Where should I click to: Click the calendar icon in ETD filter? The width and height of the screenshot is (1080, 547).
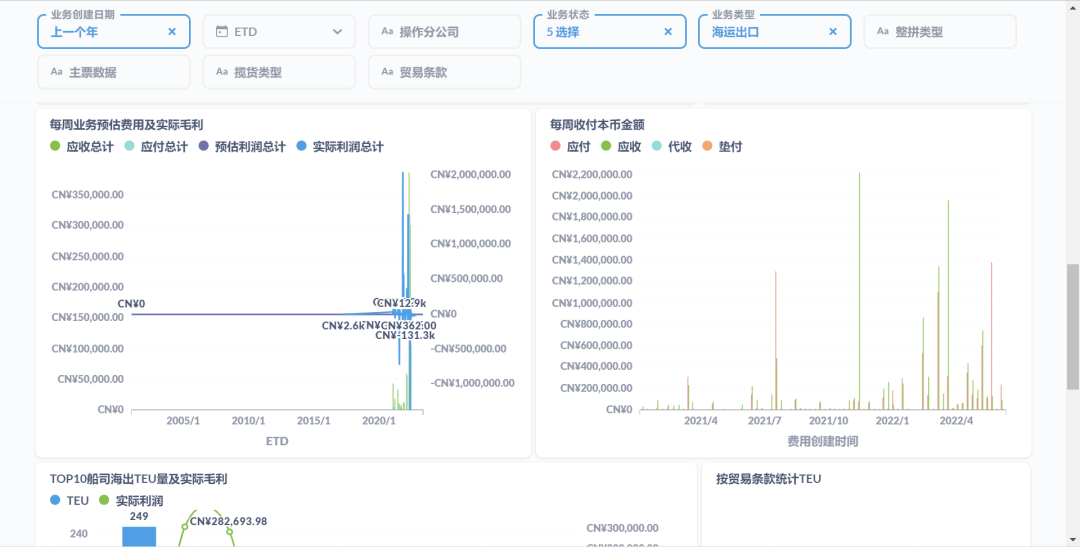click(222, 32)
